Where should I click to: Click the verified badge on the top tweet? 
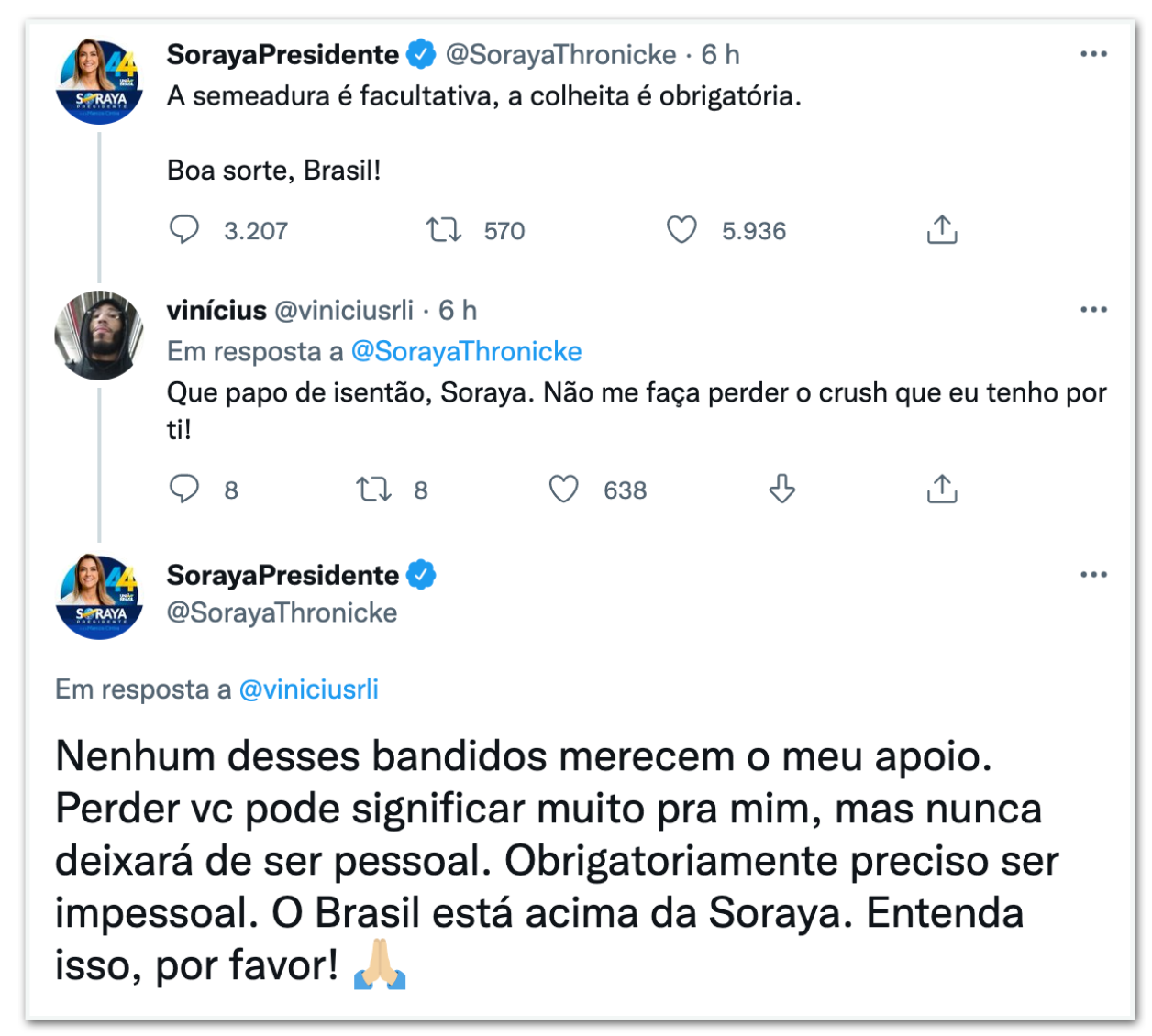421,55
